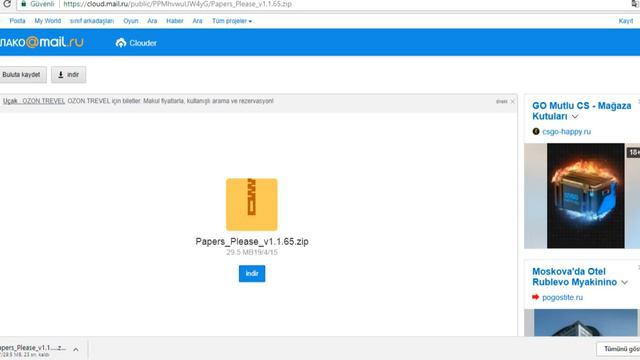Click the top indir download button

coord(69,75)
